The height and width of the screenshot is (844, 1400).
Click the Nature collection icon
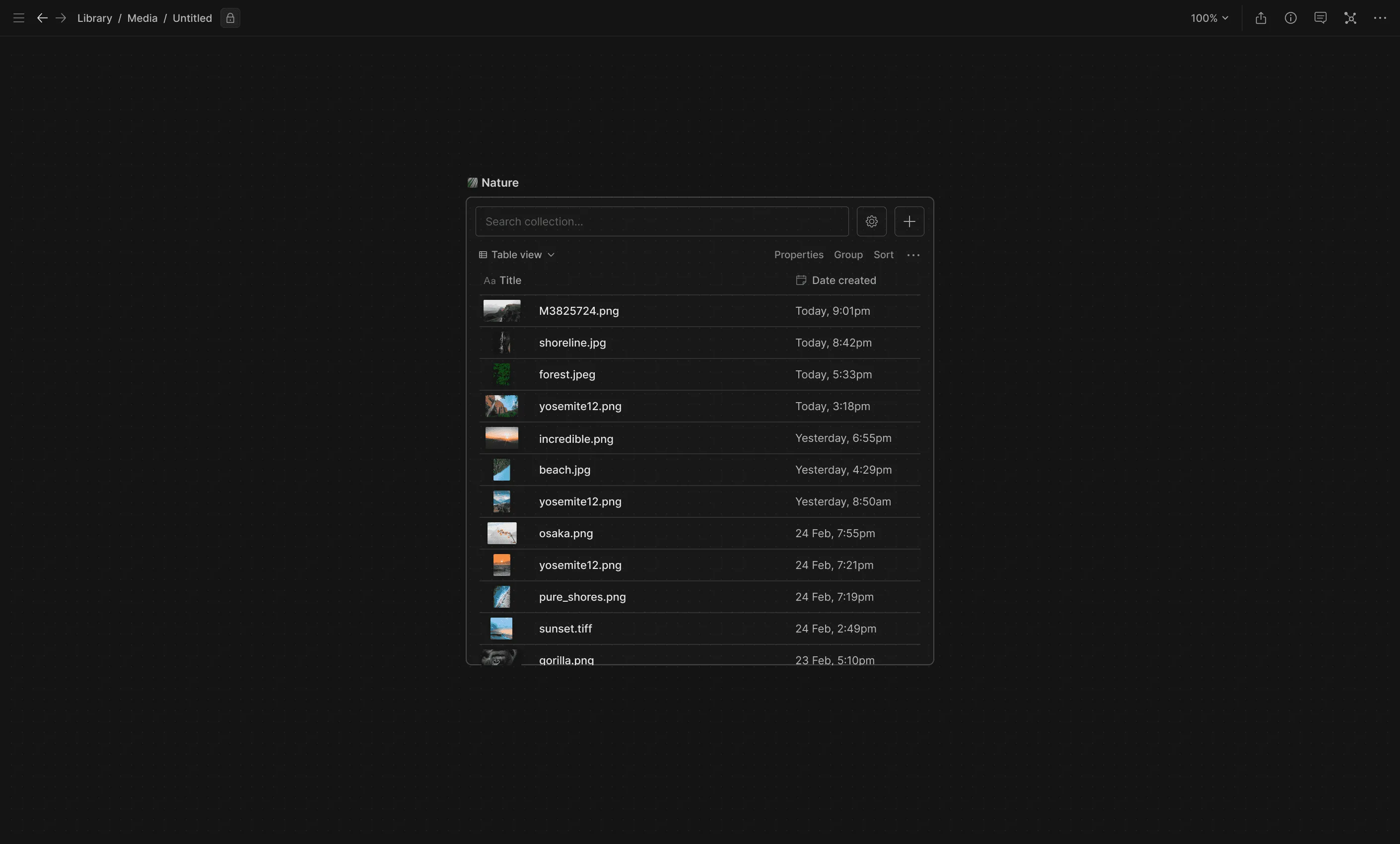472,182
